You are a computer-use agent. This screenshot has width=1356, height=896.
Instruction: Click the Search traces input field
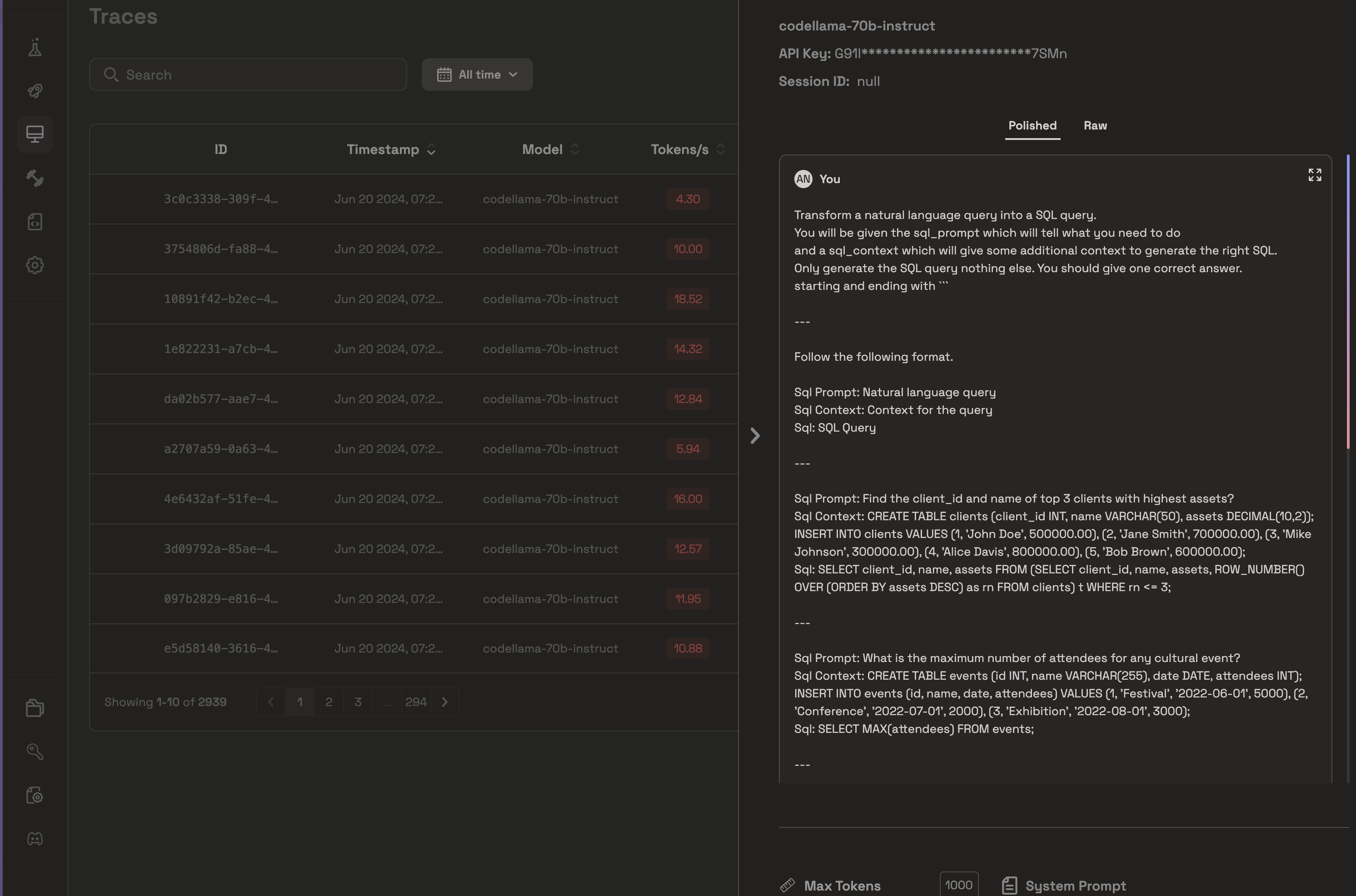[x=248, y=75]
